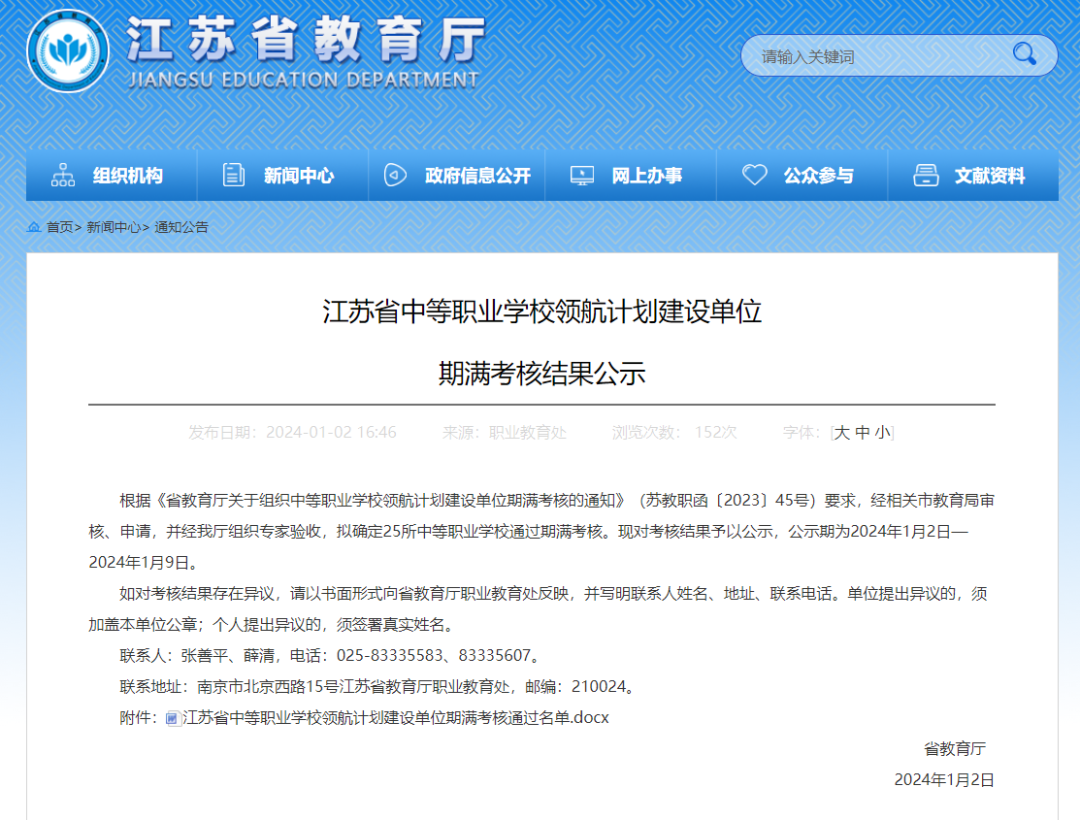Select large font size 大

point(842,432)
